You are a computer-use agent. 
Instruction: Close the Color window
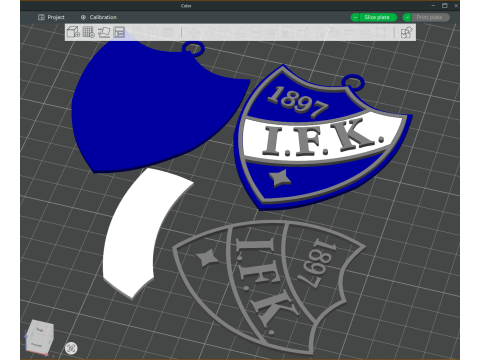click(x=456, y=6)
